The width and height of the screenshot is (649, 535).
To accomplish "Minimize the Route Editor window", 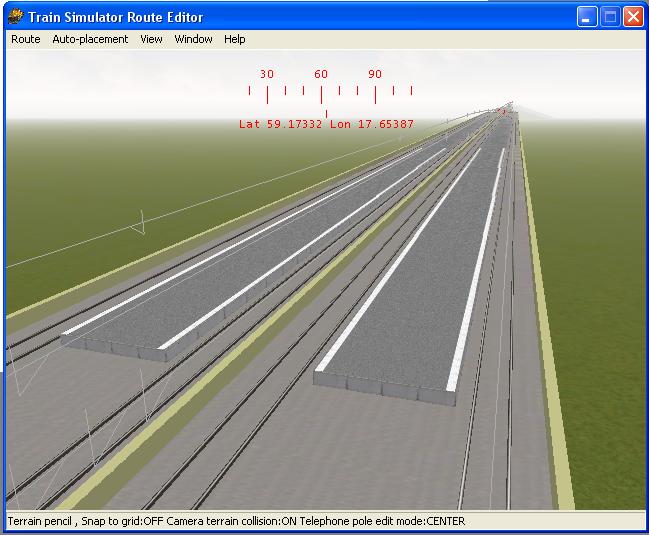I will pos(587,17).
